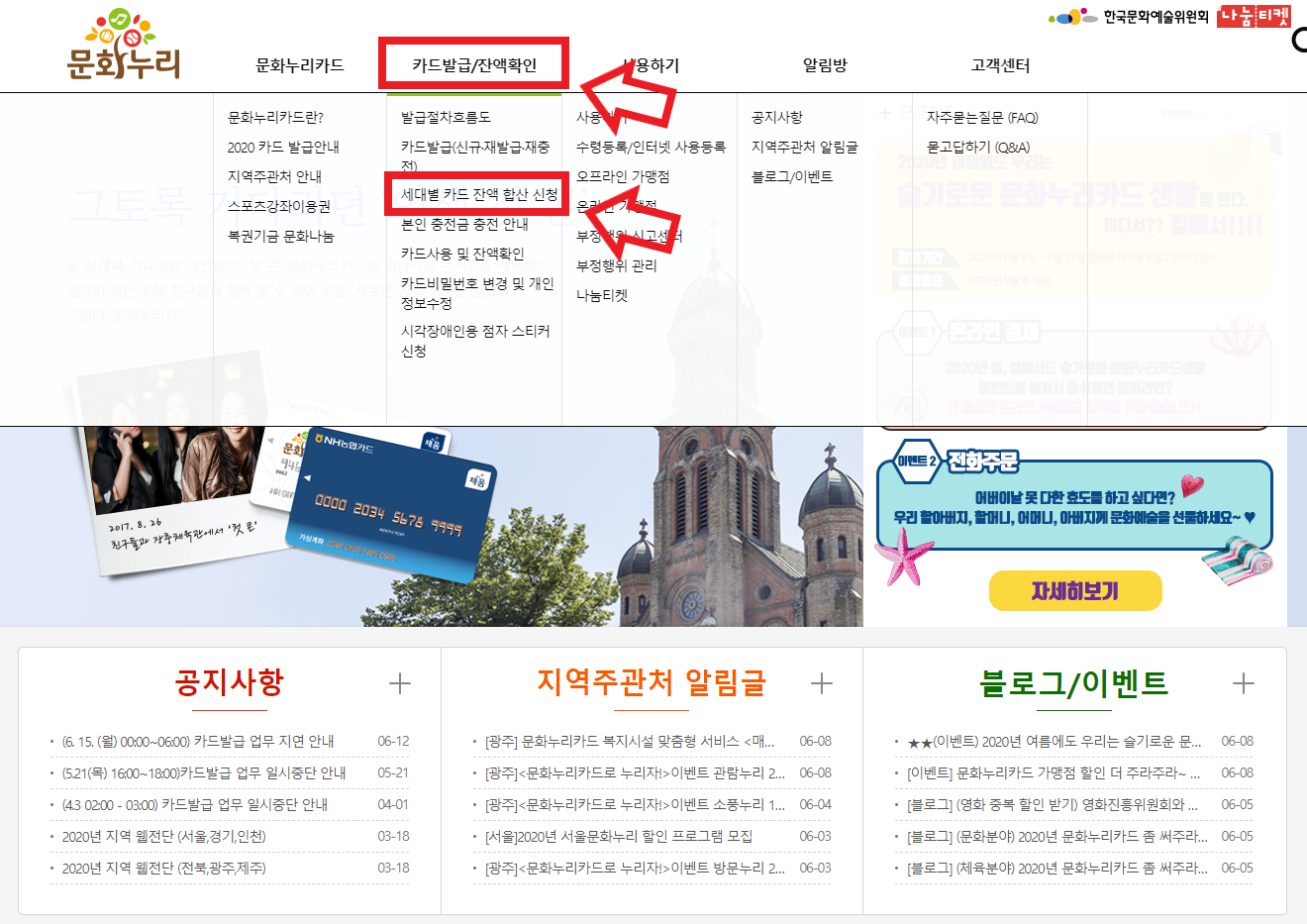
Task: Open the 문화누리카드 main menu
Action: (300, 65)
